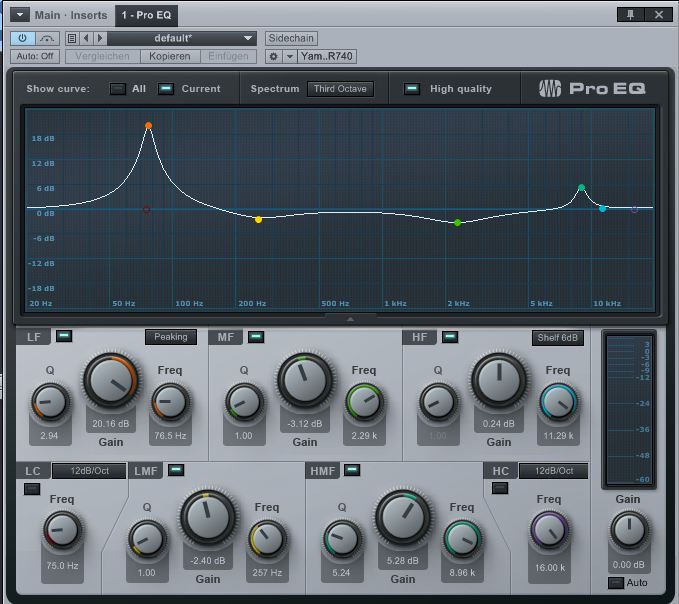Click the LMF Gain knob
679x604 pixels.
tap(208, 517)
